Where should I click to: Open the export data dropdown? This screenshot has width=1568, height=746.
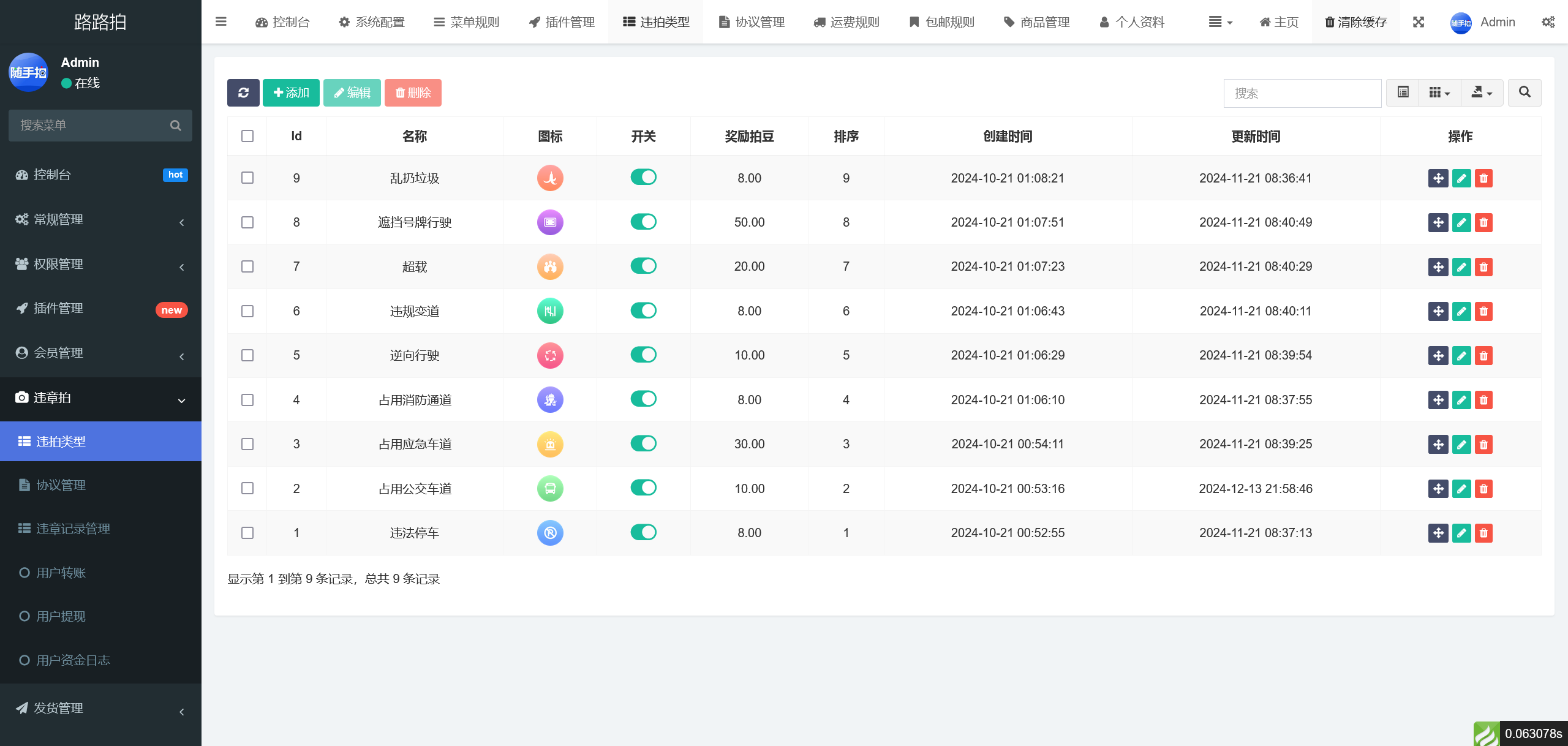pos(1482,92)
